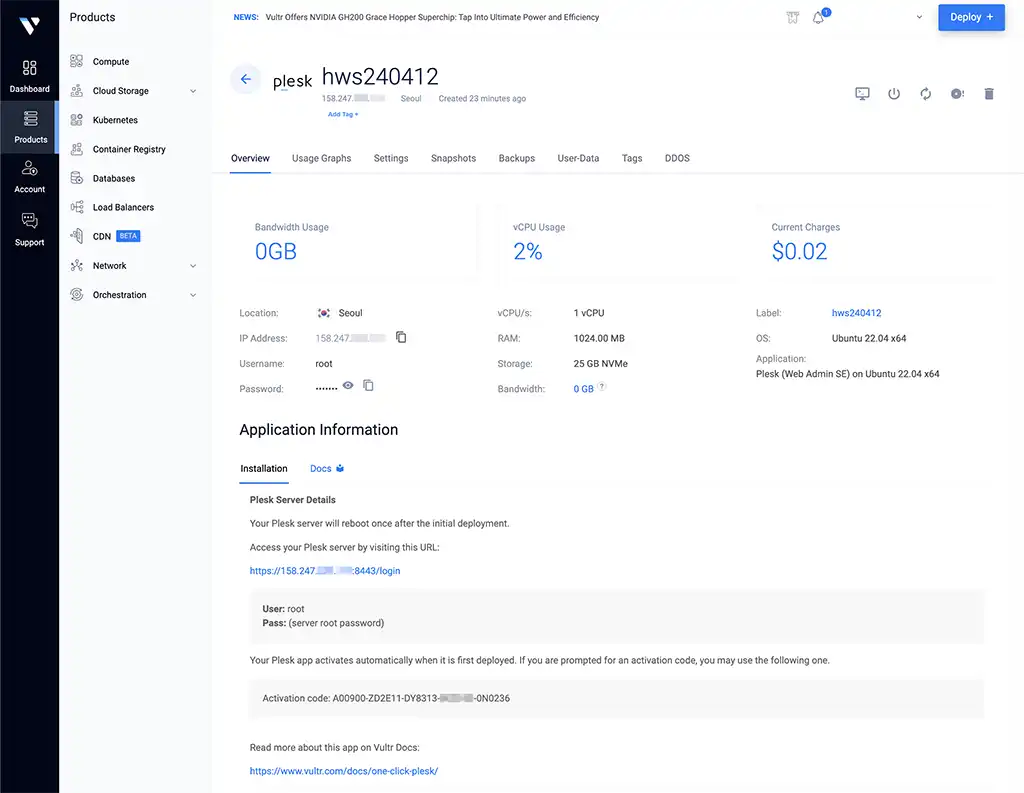Open the Support section
Image resolution: width=1024 pixels, height=793 pixels.
pyautogui.click(x=29, y=229)
